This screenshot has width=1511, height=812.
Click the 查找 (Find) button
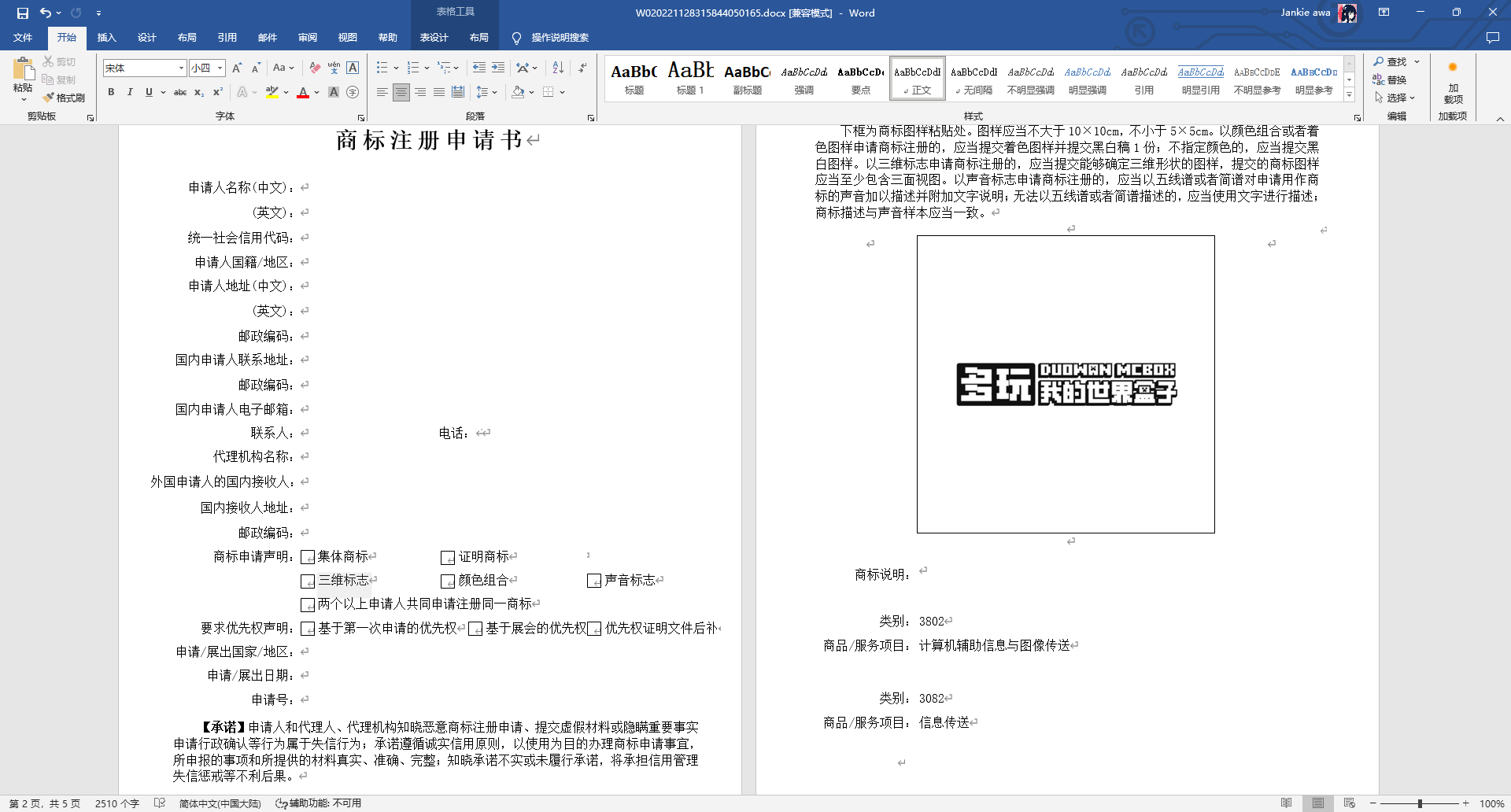1390,61
